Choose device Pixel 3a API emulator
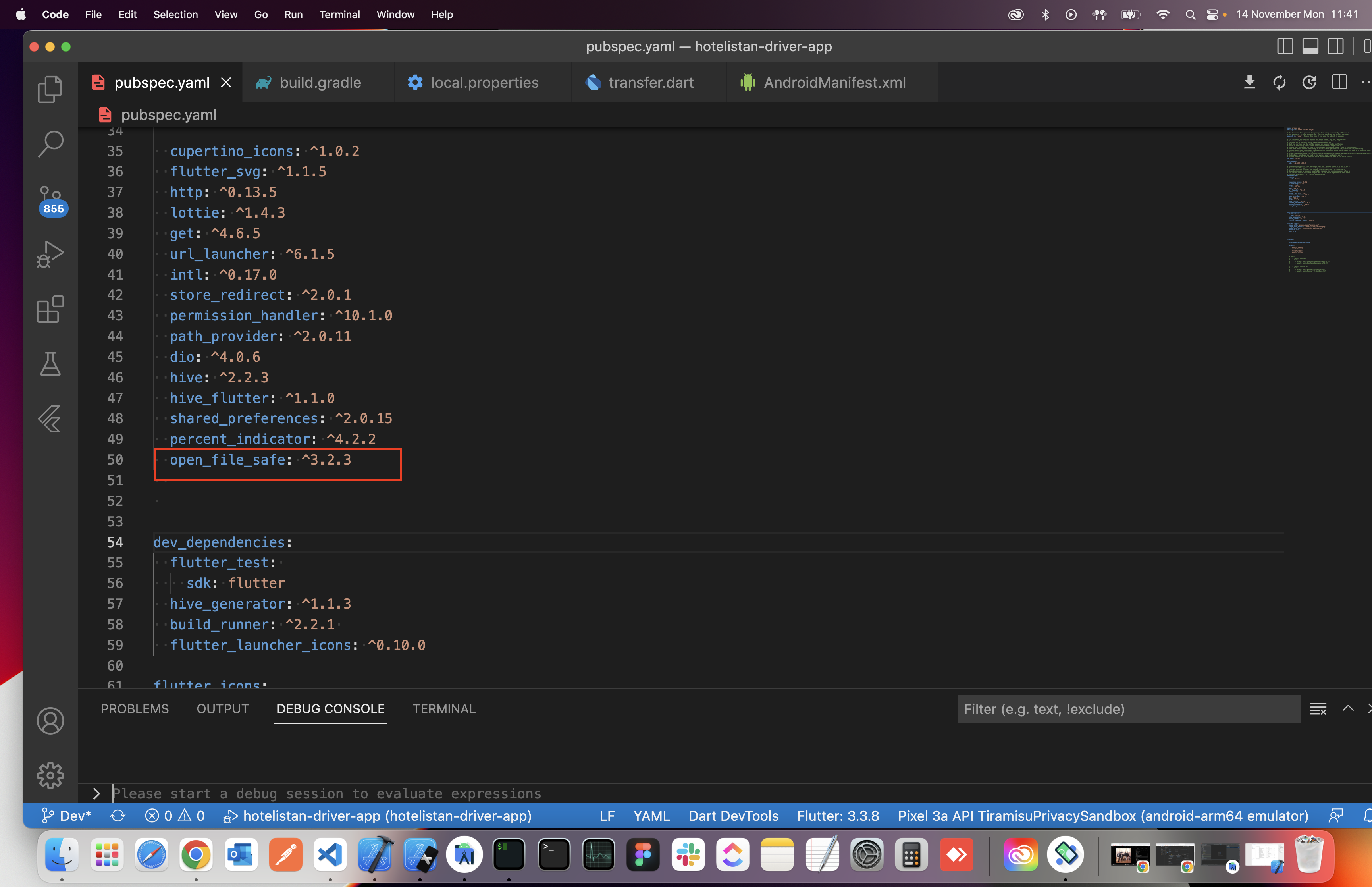Viewport: 1372px width, 887px height. [x=1102, y=816]
